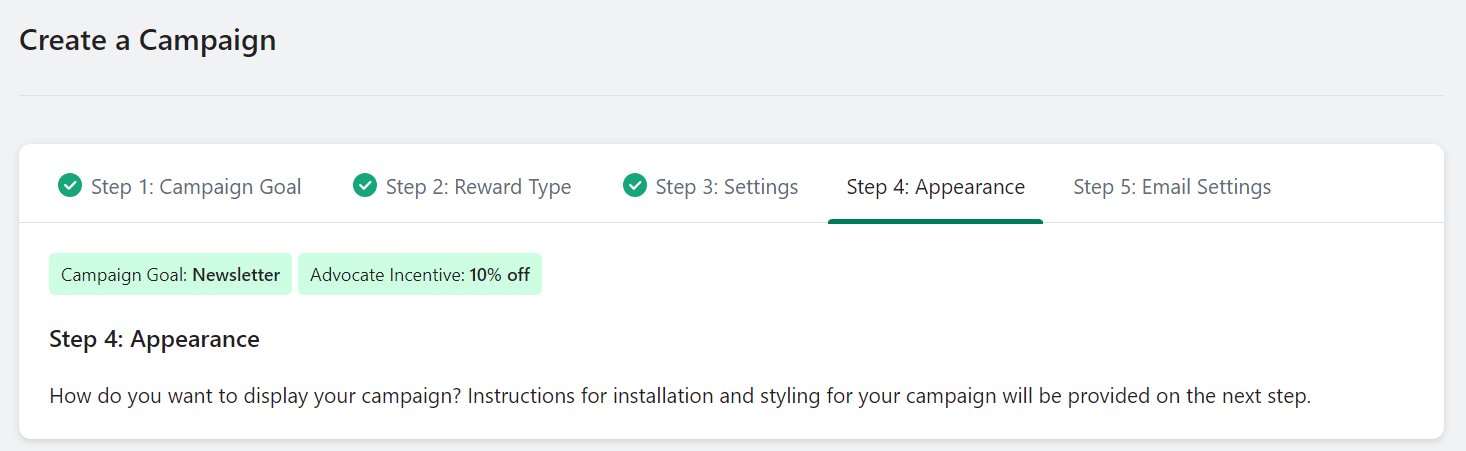Click the bold "10% off" value

(x=499, y=275)
